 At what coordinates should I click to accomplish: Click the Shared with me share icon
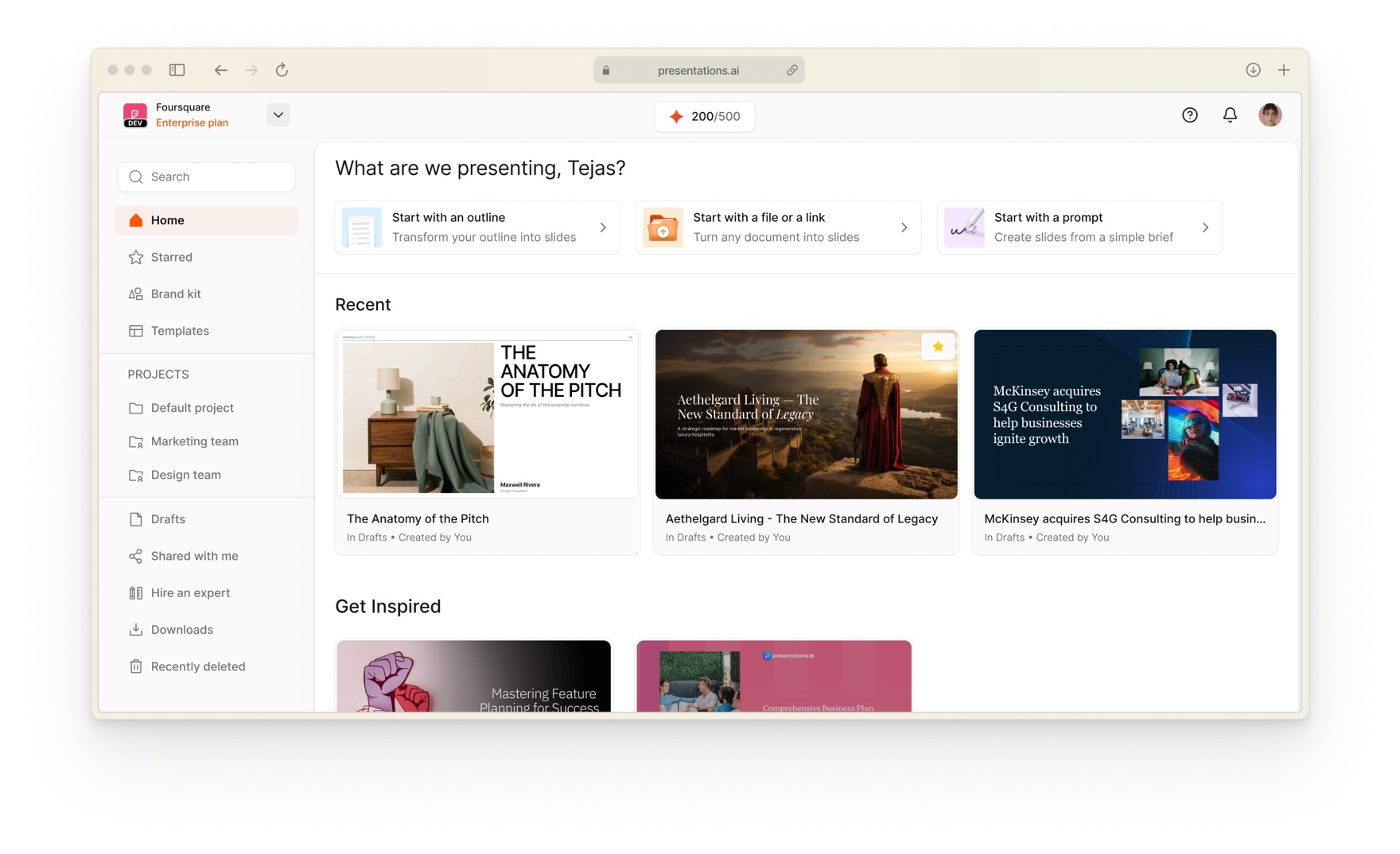136,556
